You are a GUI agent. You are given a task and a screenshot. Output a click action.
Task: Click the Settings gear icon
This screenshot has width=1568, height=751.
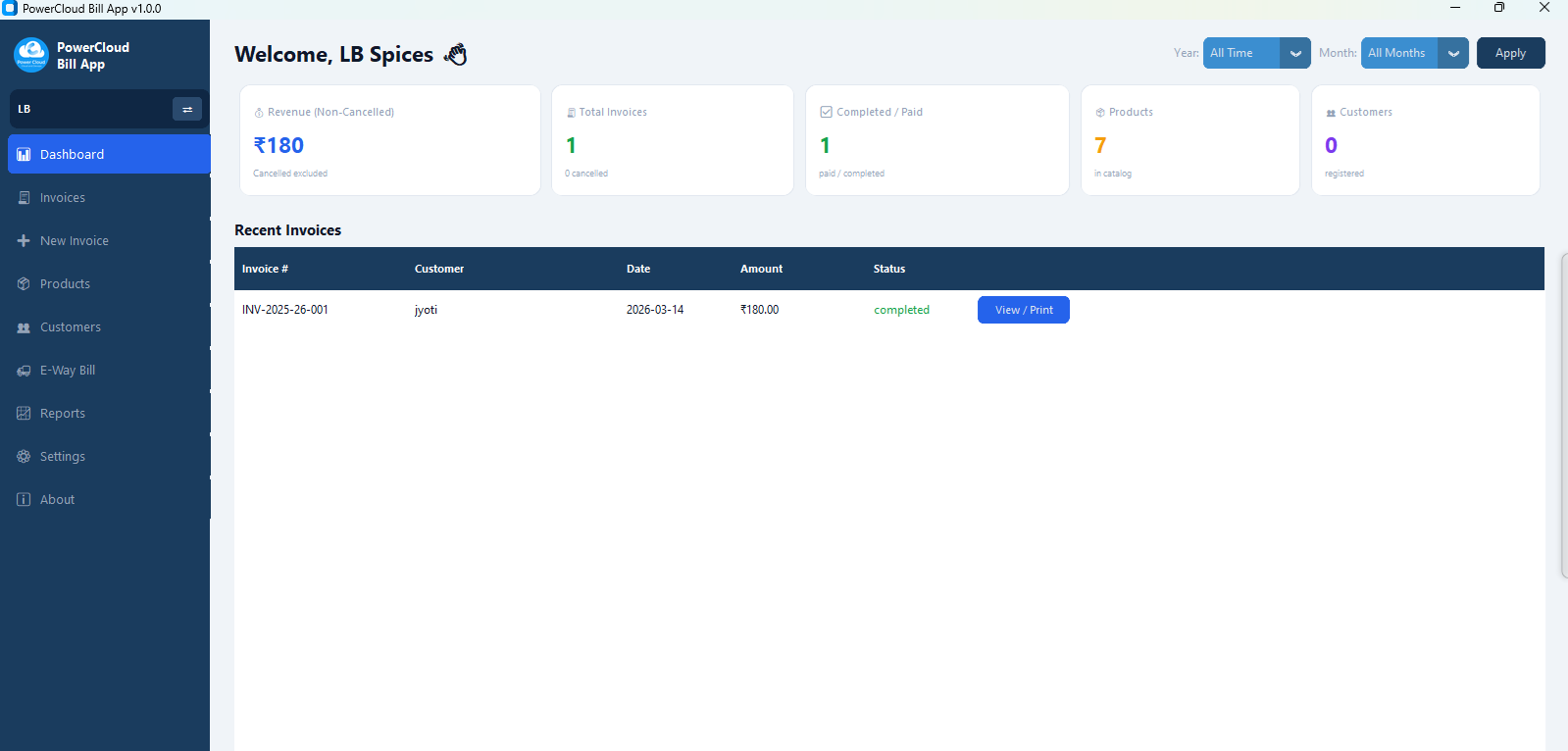[x=24, y=457]
